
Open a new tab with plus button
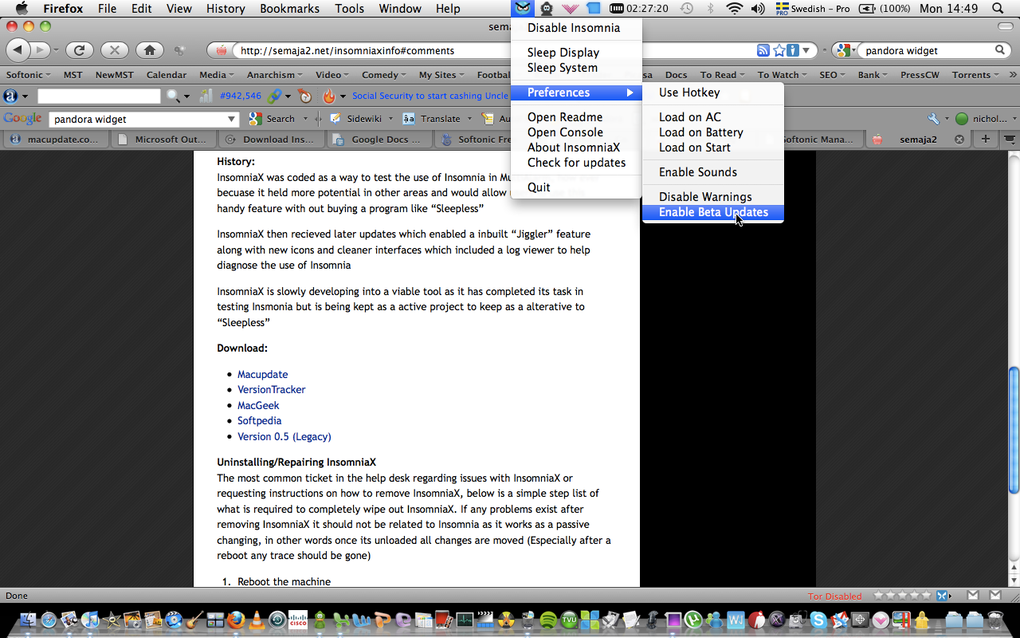pos(986,139)
